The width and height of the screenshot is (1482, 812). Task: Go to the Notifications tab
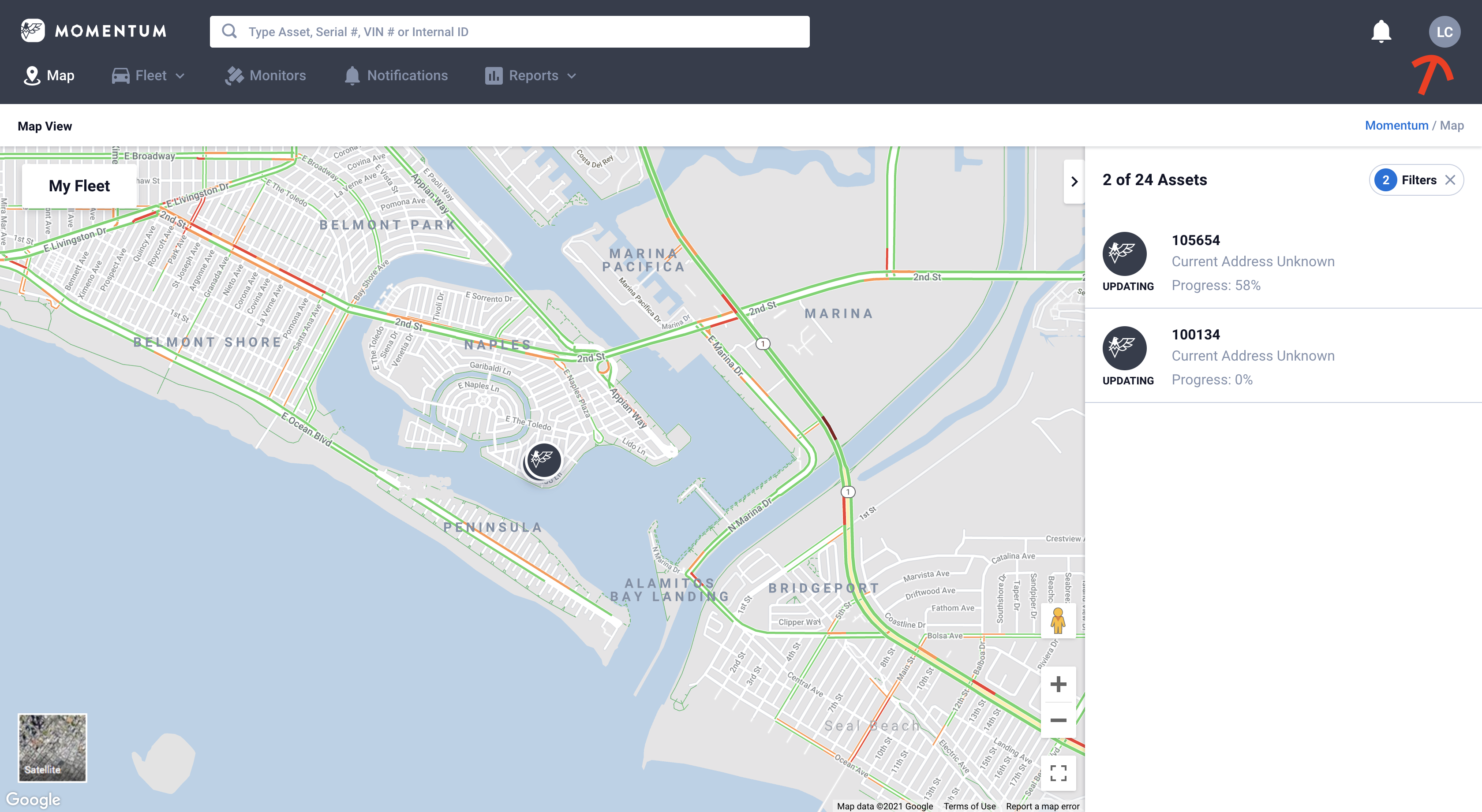397,75
